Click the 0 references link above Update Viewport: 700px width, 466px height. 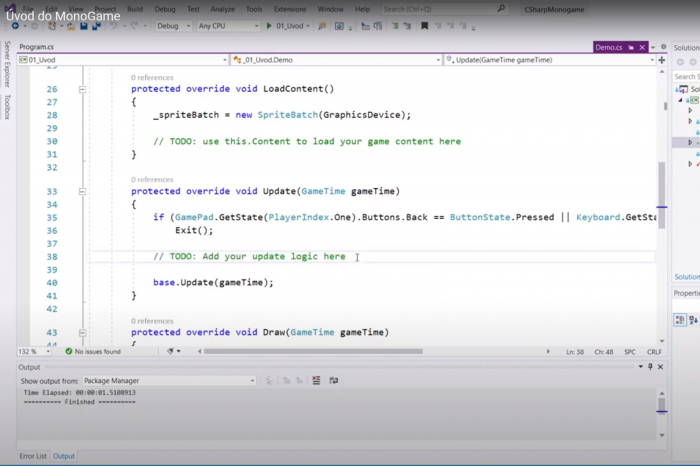[152, 179]
